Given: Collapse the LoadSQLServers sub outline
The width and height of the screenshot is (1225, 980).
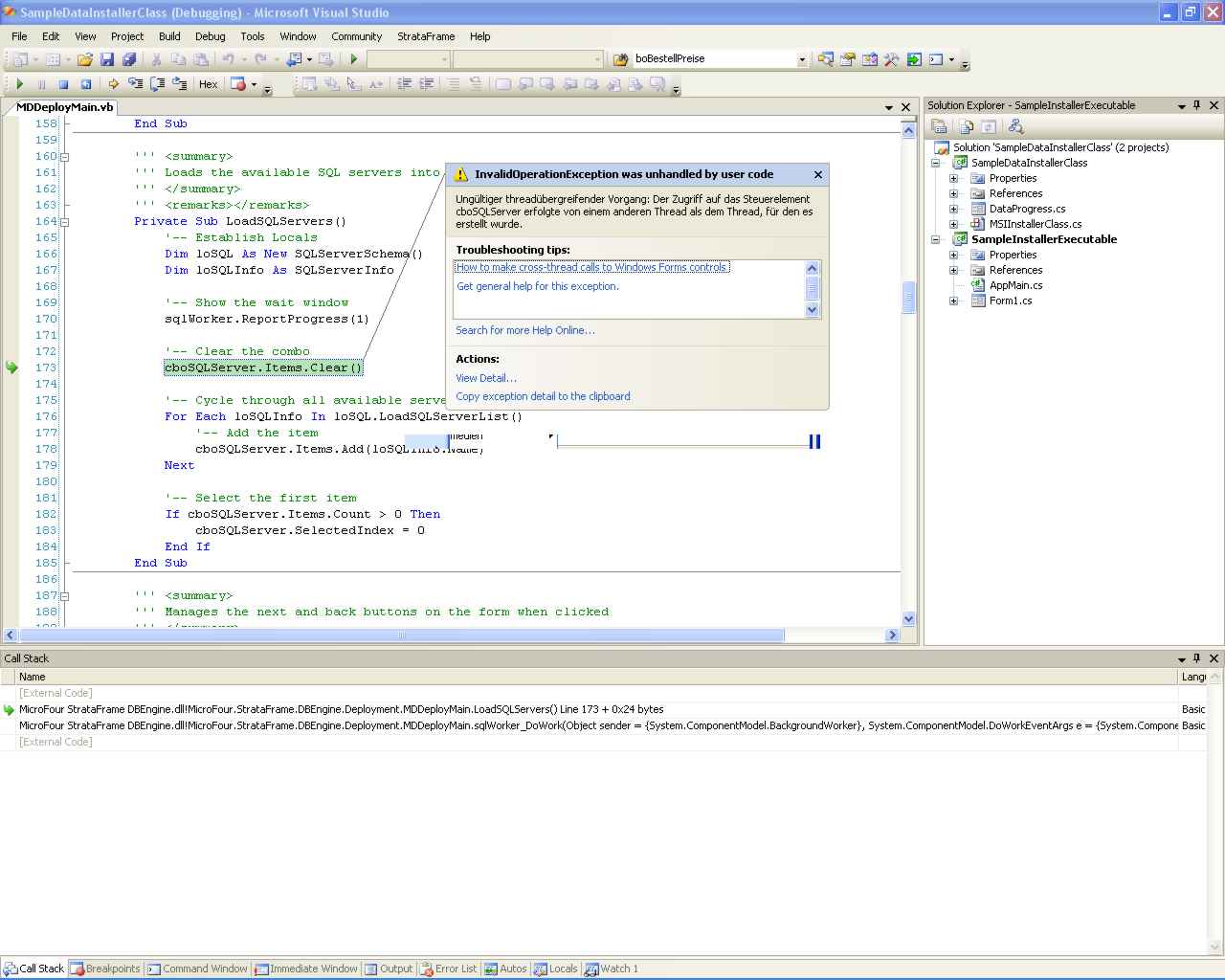Looking at the screenshot, I should click(65, 221).
